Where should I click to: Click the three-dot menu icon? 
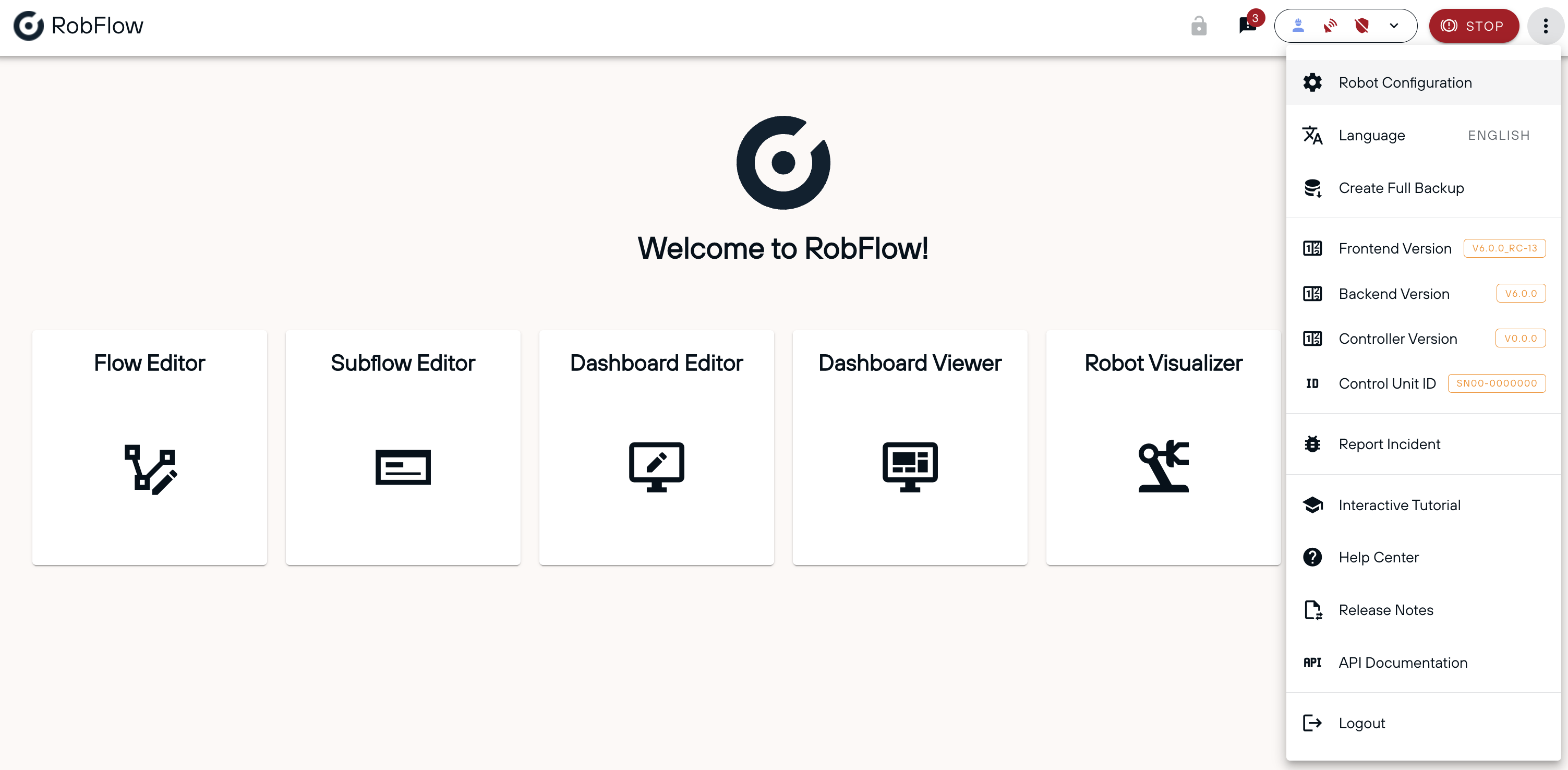pyautogui.click(x=1545, y=26)
